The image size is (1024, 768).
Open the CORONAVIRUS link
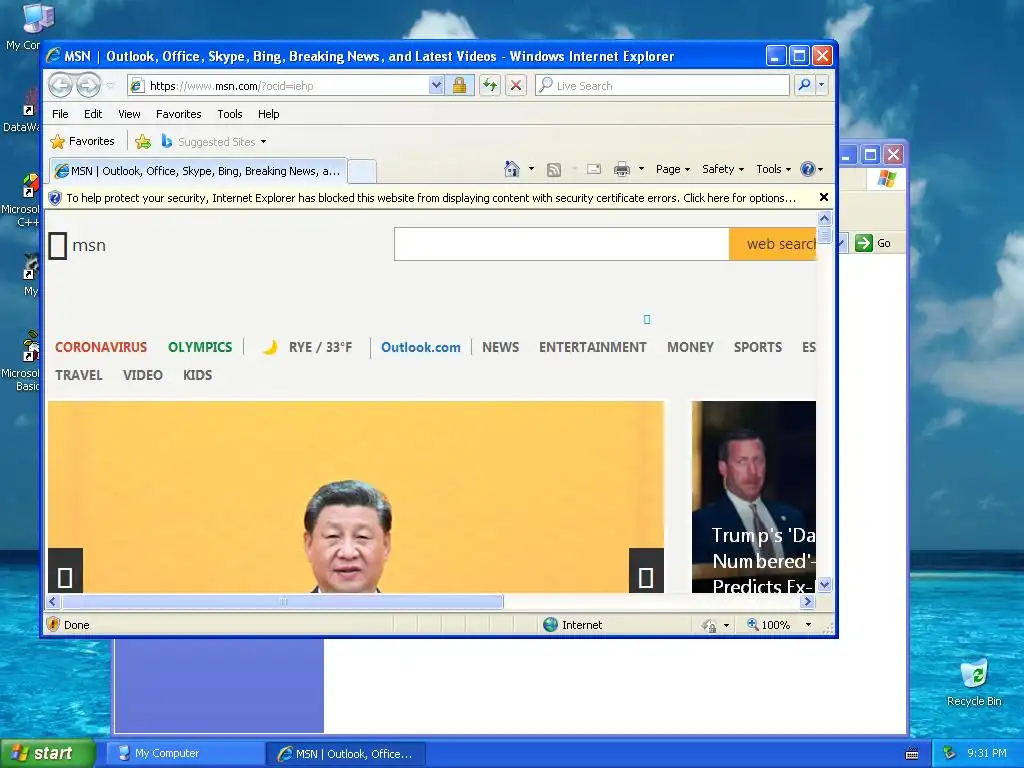click(101, 347)
